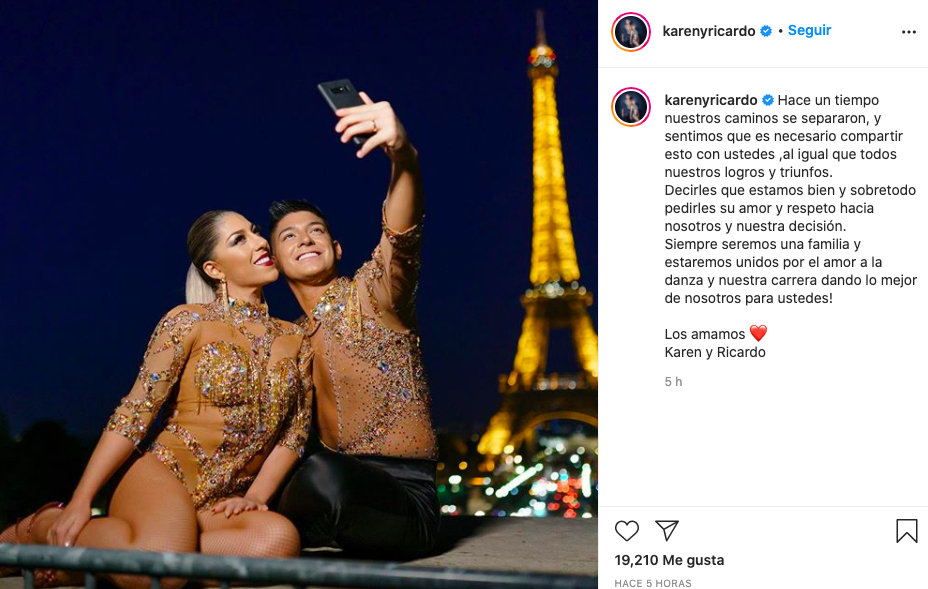Share the post via paper plane icon
Viewport: 928px width, 589px height.
[x=666, y=530]
